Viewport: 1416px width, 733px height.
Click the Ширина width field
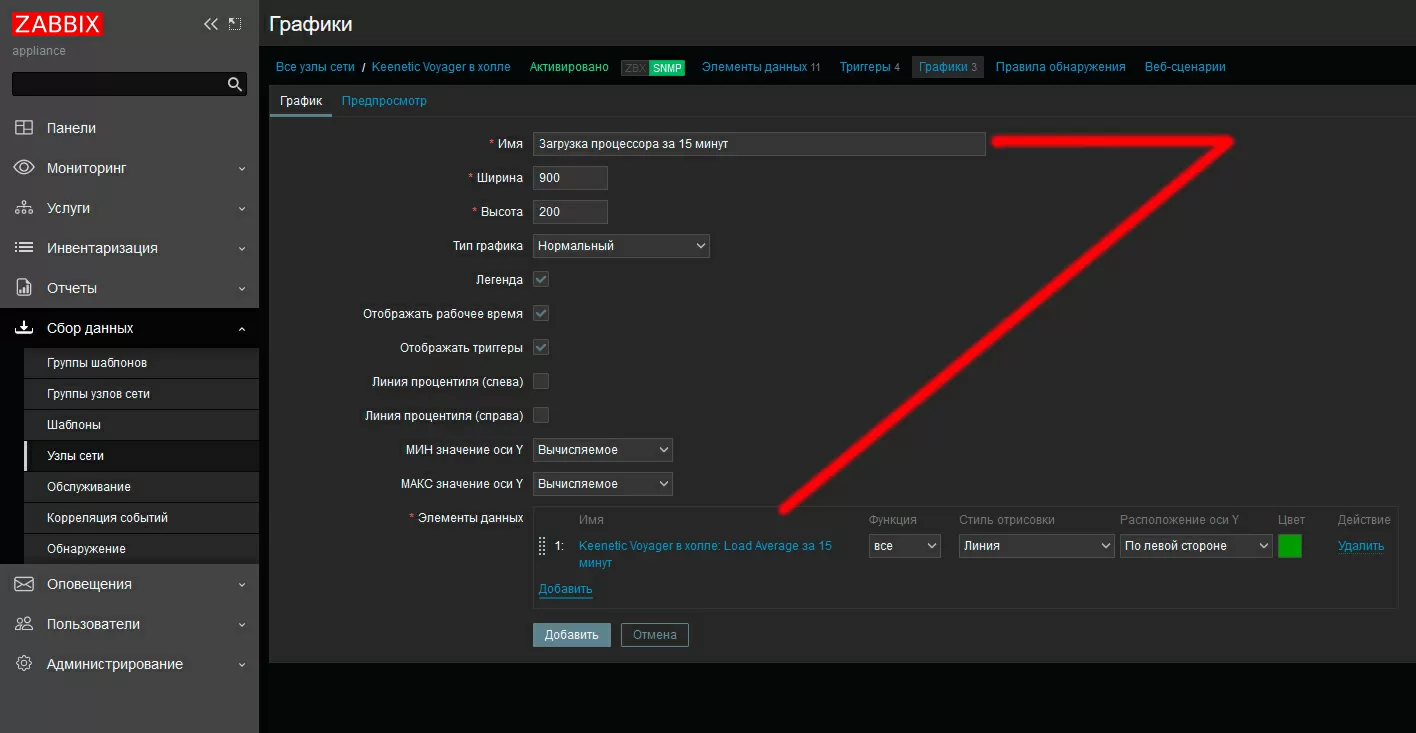coord(570,178)
